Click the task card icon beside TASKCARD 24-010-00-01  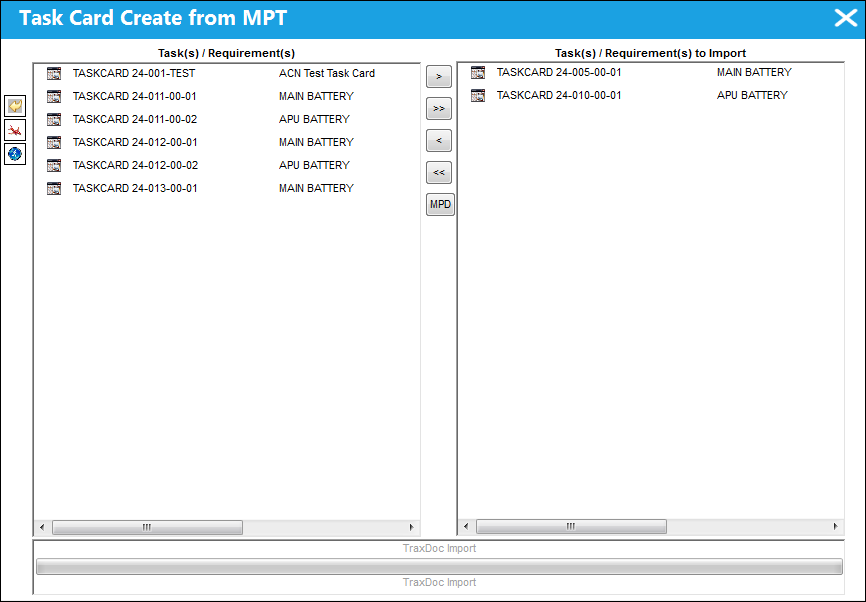[x=478, y=96]
